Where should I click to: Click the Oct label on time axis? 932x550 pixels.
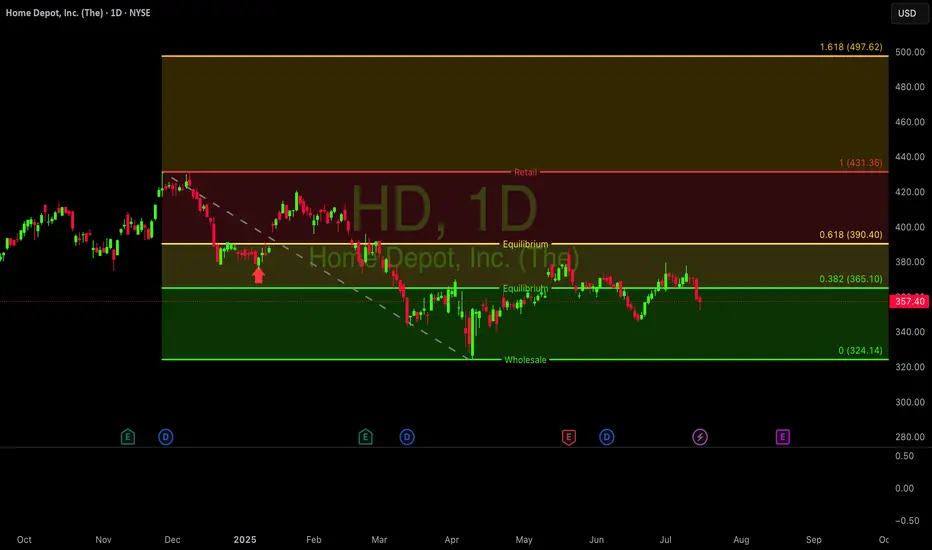[24, 540]
